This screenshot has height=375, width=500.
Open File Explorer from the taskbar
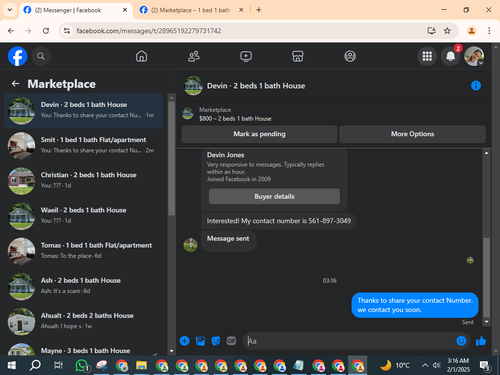coord(141,365)
